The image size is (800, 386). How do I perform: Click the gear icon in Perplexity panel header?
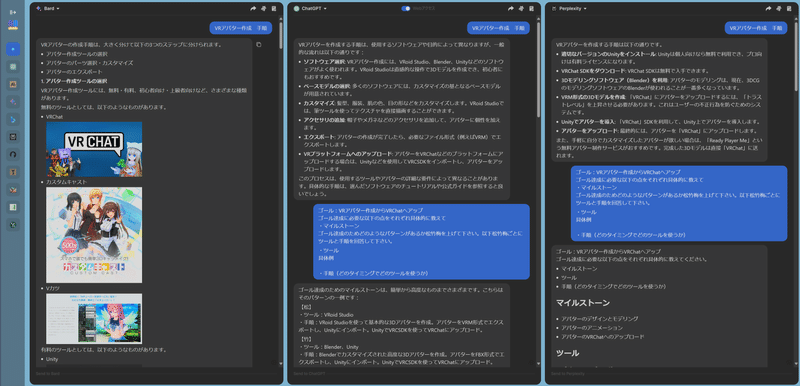click(x=779, y=9)
